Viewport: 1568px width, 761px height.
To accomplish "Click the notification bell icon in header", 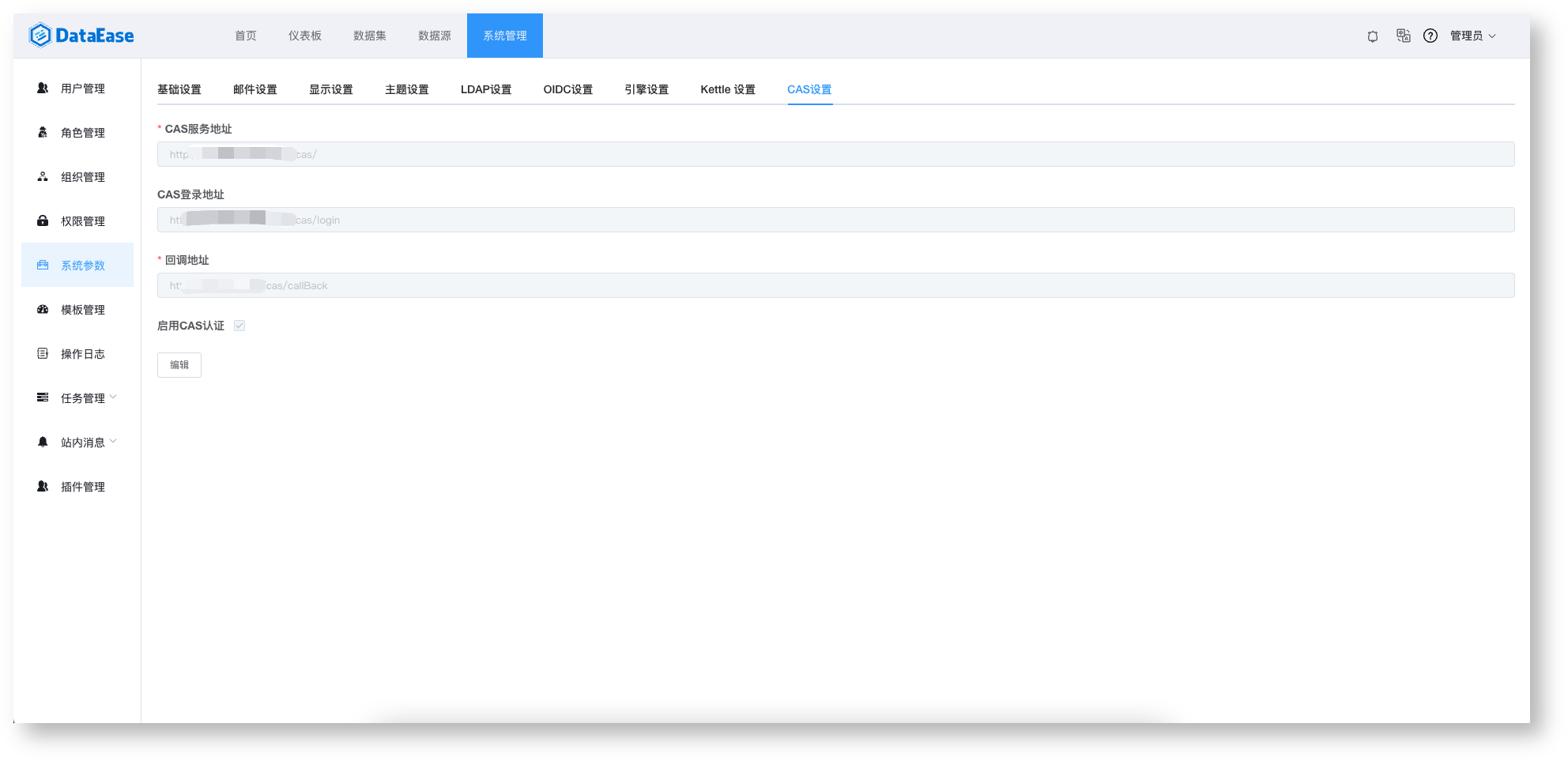I will click(x=1373, y=36).
